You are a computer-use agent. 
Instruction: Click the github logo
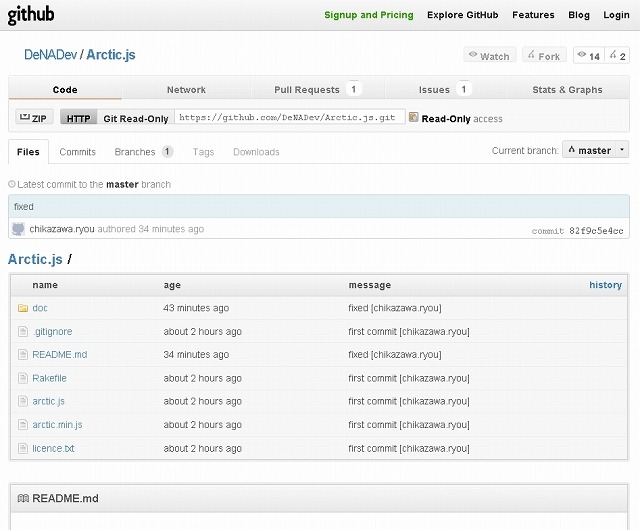(31, 15)
